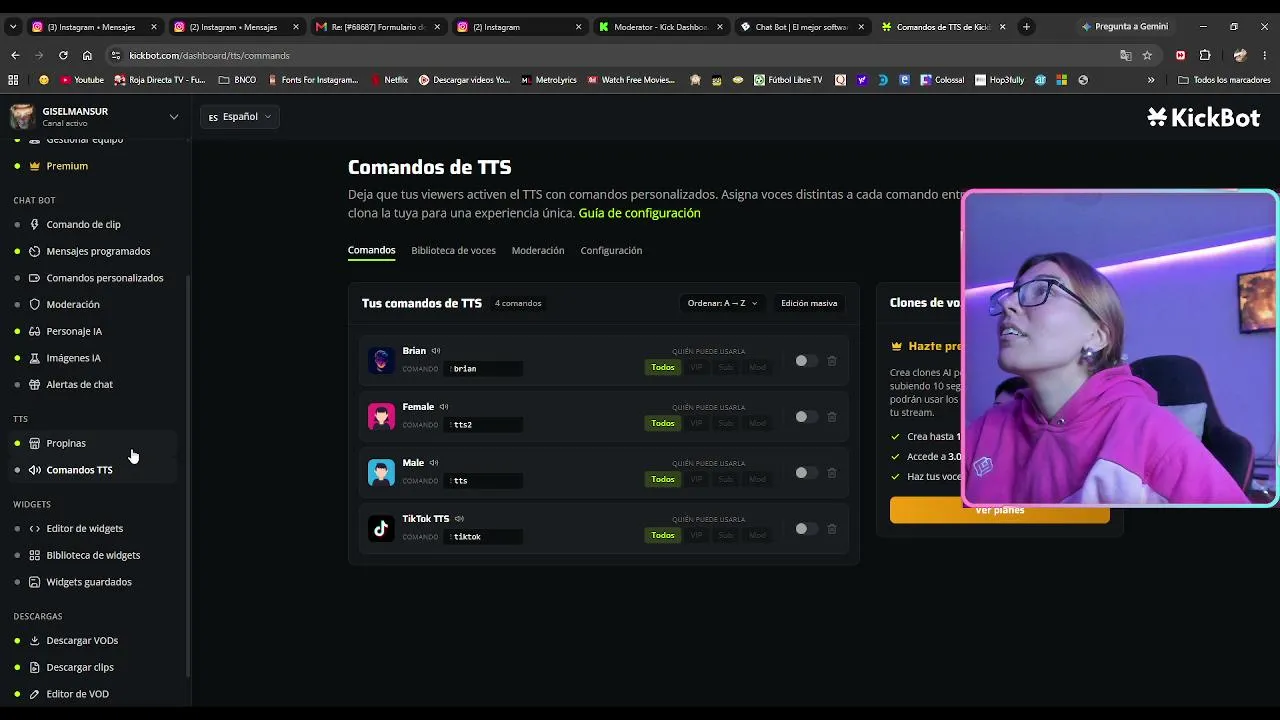Expand the GISELMANSUR channel switcher
The width and height of the screenshot is (1280, 720).
click(174, 117)
